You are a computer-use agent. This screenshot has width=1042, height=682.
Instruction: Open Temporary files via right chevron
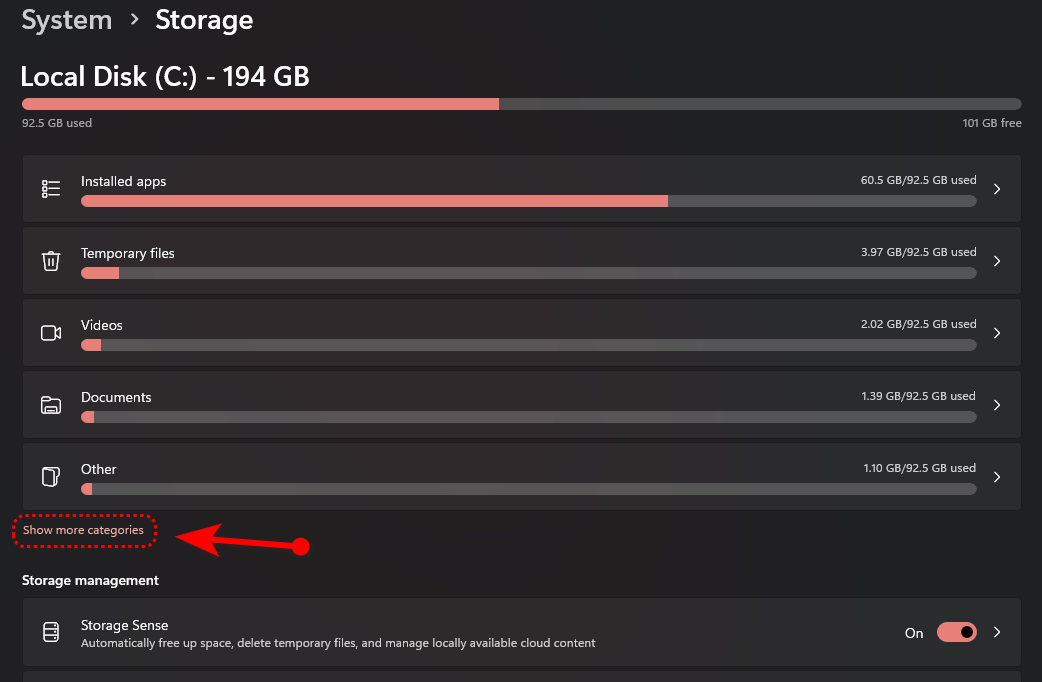997,261
